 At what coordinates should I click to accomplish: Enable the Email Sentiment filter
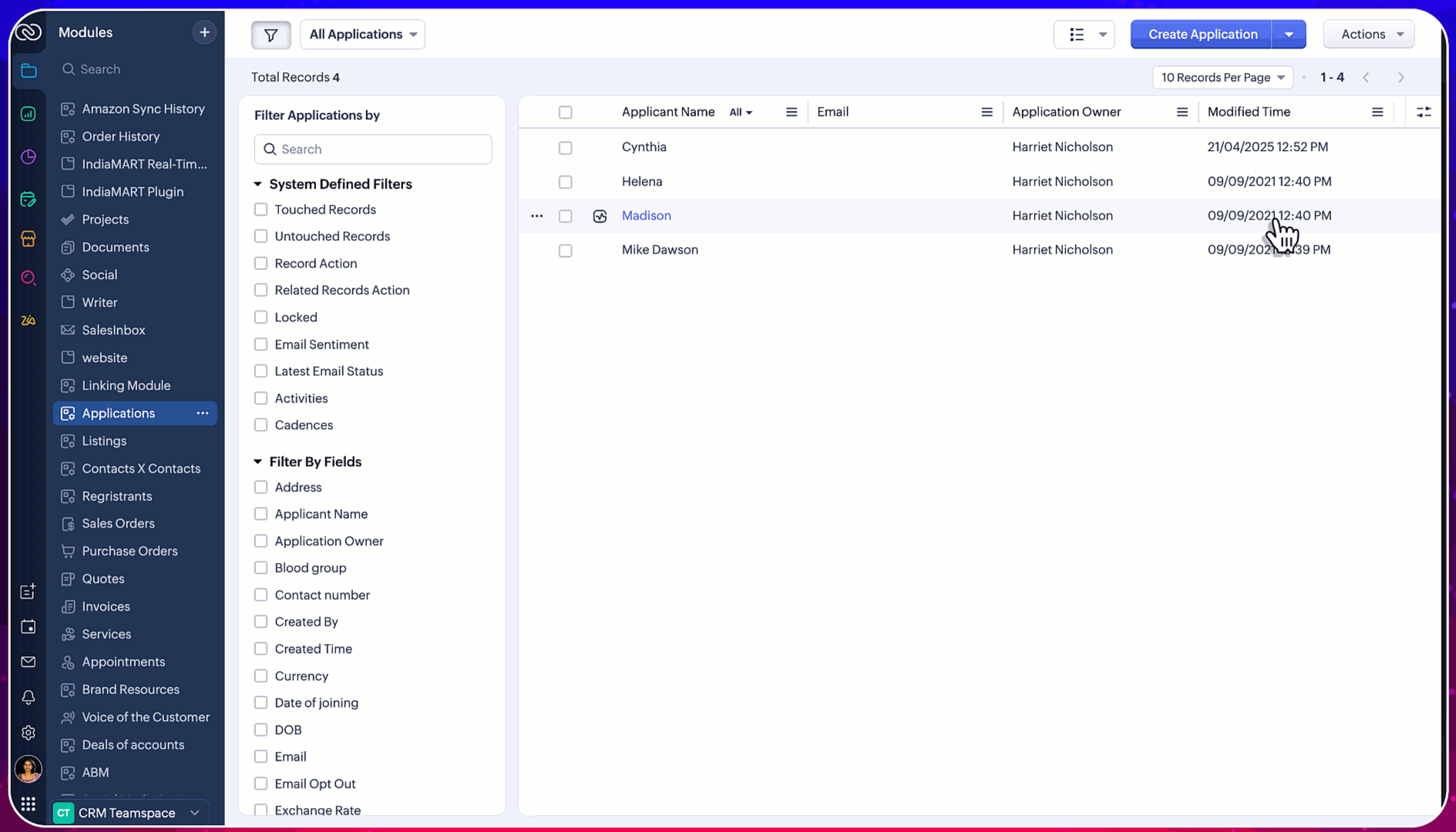point(261,344)
